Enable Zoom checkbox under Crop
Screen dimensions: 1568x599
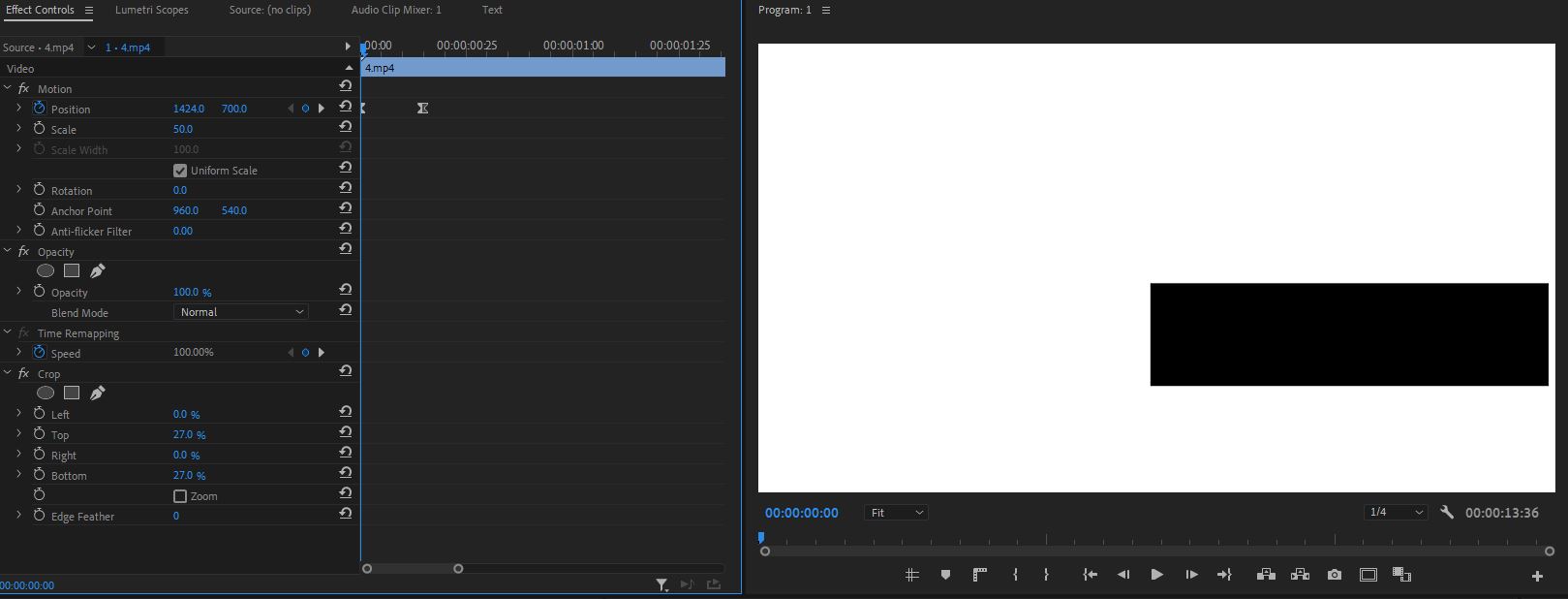pyautogui.click(x=180, y=496)
